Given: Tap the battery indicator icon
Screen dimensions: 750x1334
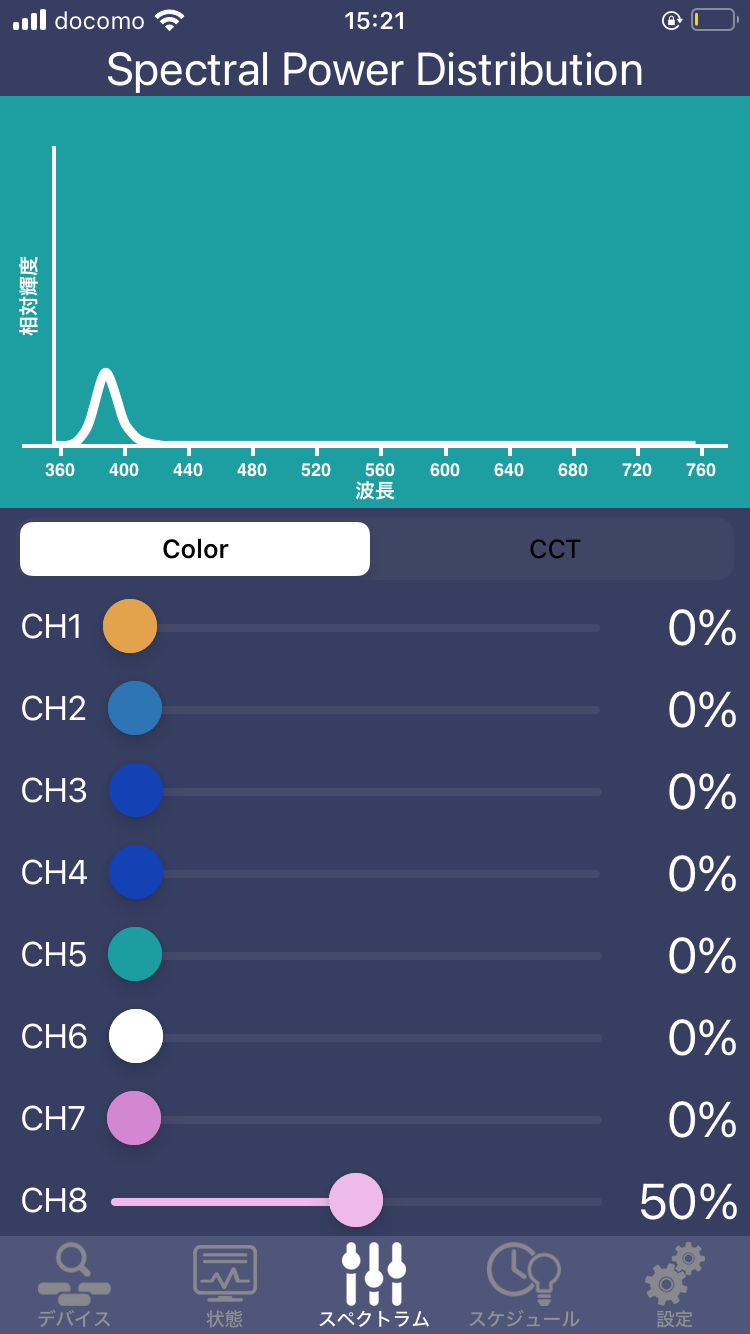Looking at the screenshot, I should point(712,20).
